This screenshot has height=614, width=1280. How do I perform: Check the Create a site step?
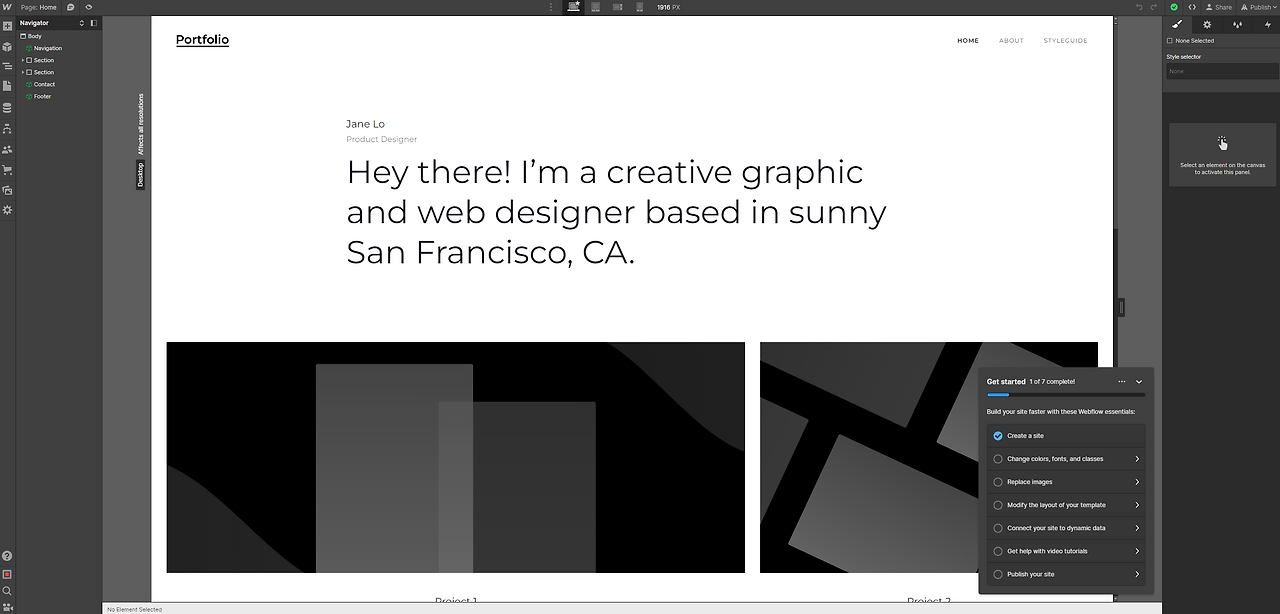[x=998, y=436]
